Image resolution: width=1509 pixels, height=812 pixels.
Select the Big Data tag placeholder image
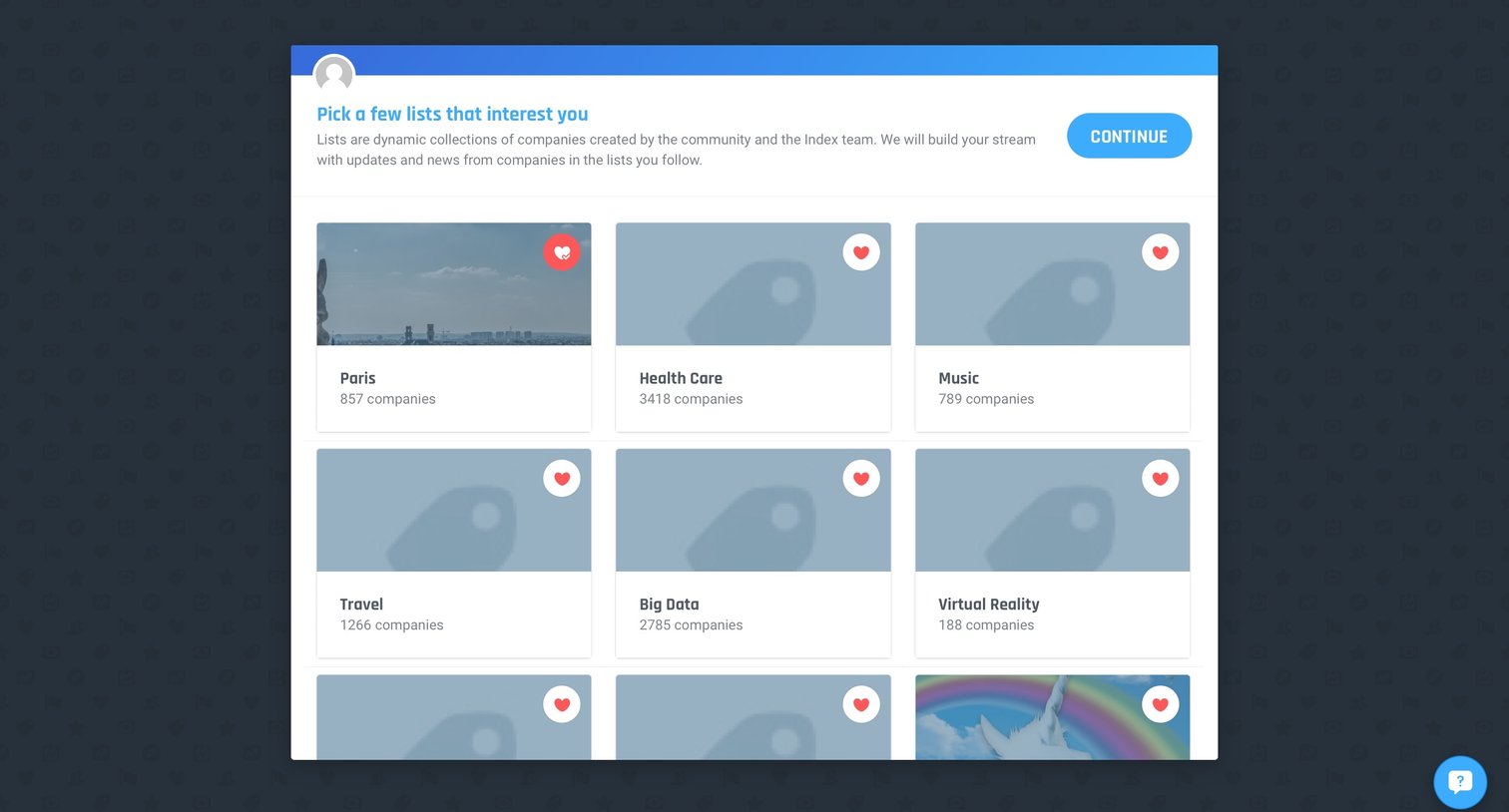point(754,510)
